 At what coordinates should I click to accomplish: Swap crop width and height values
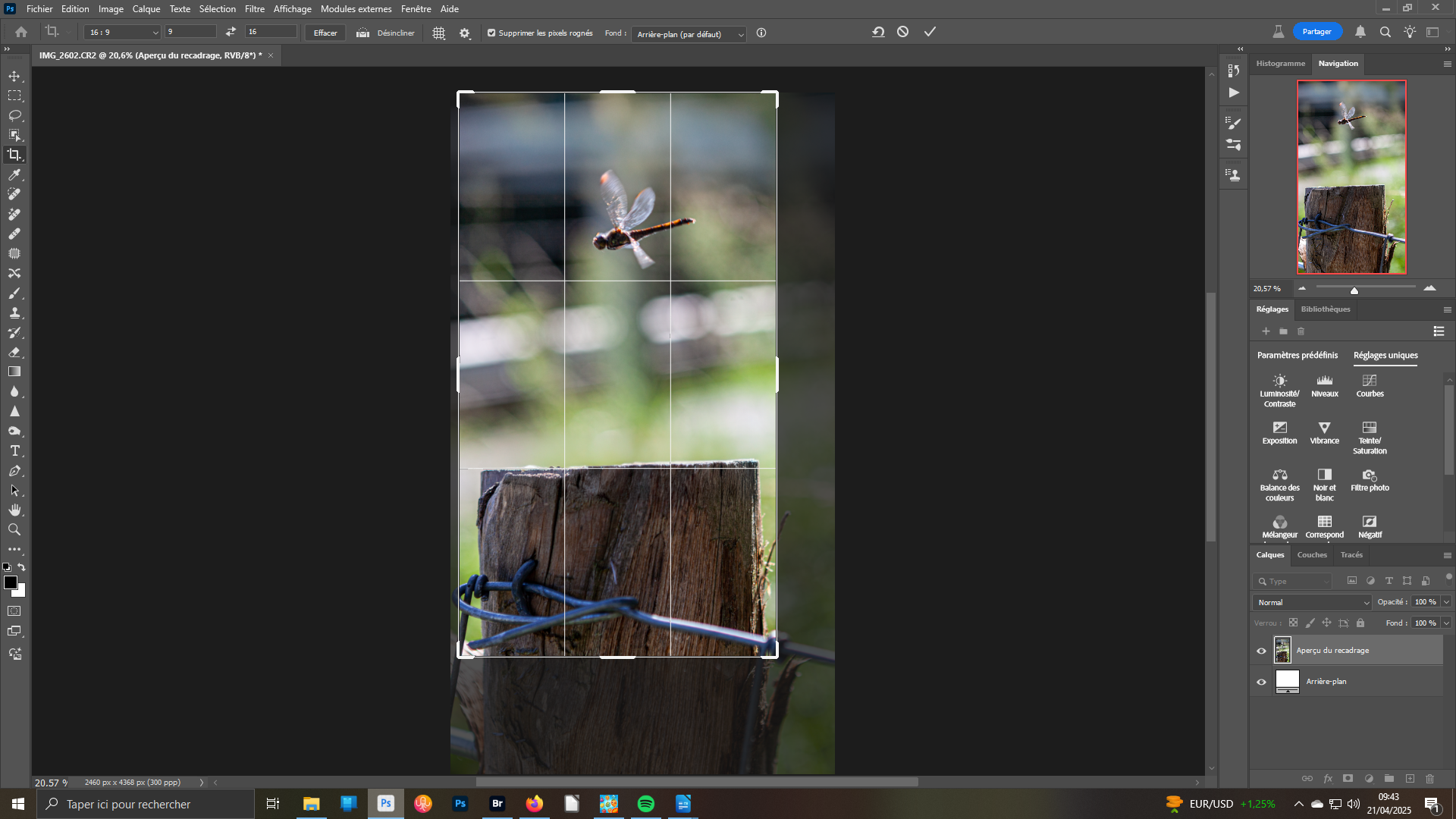[231, 32]
